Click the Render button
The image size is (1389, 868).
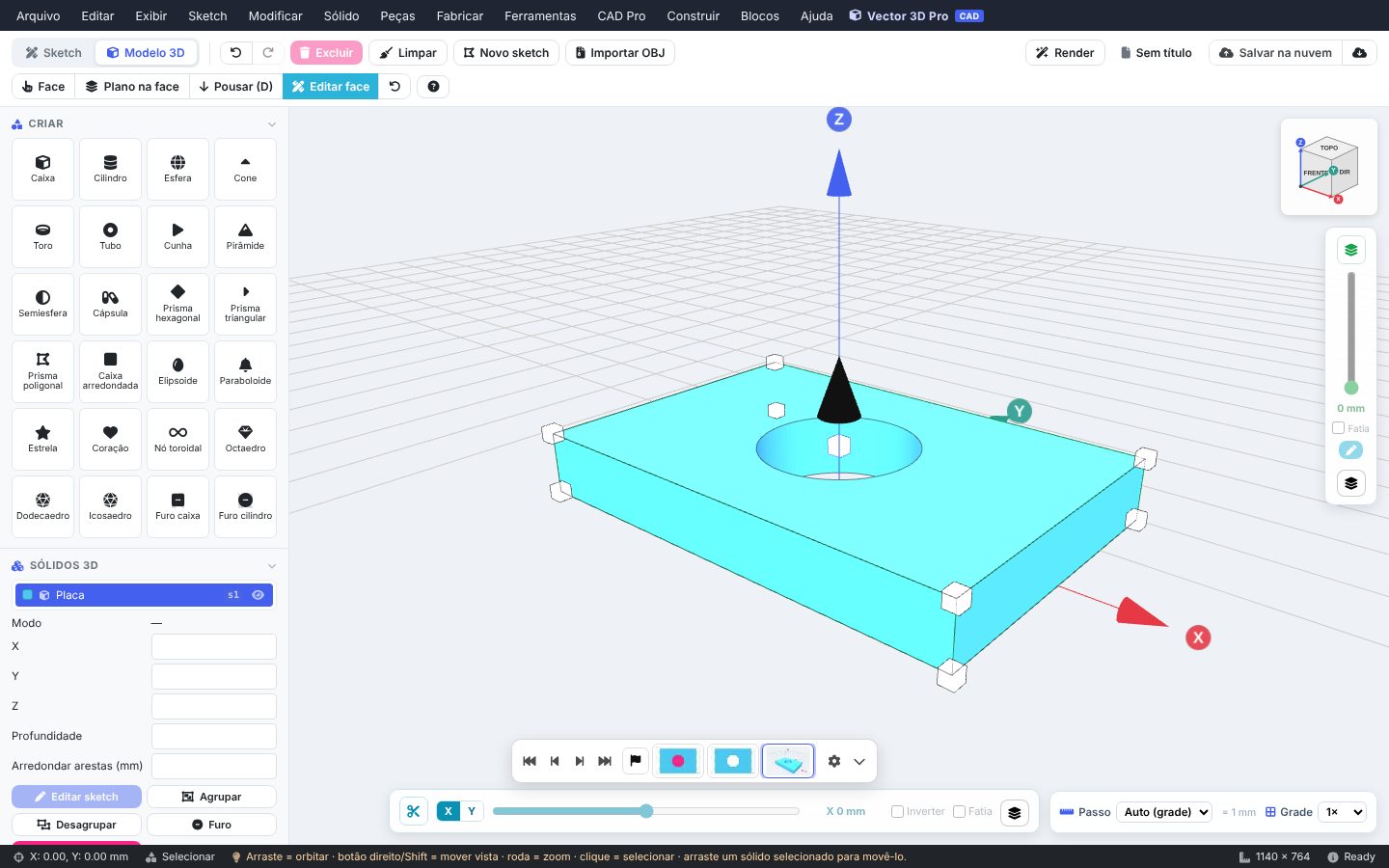click(x=1065, y=53)
